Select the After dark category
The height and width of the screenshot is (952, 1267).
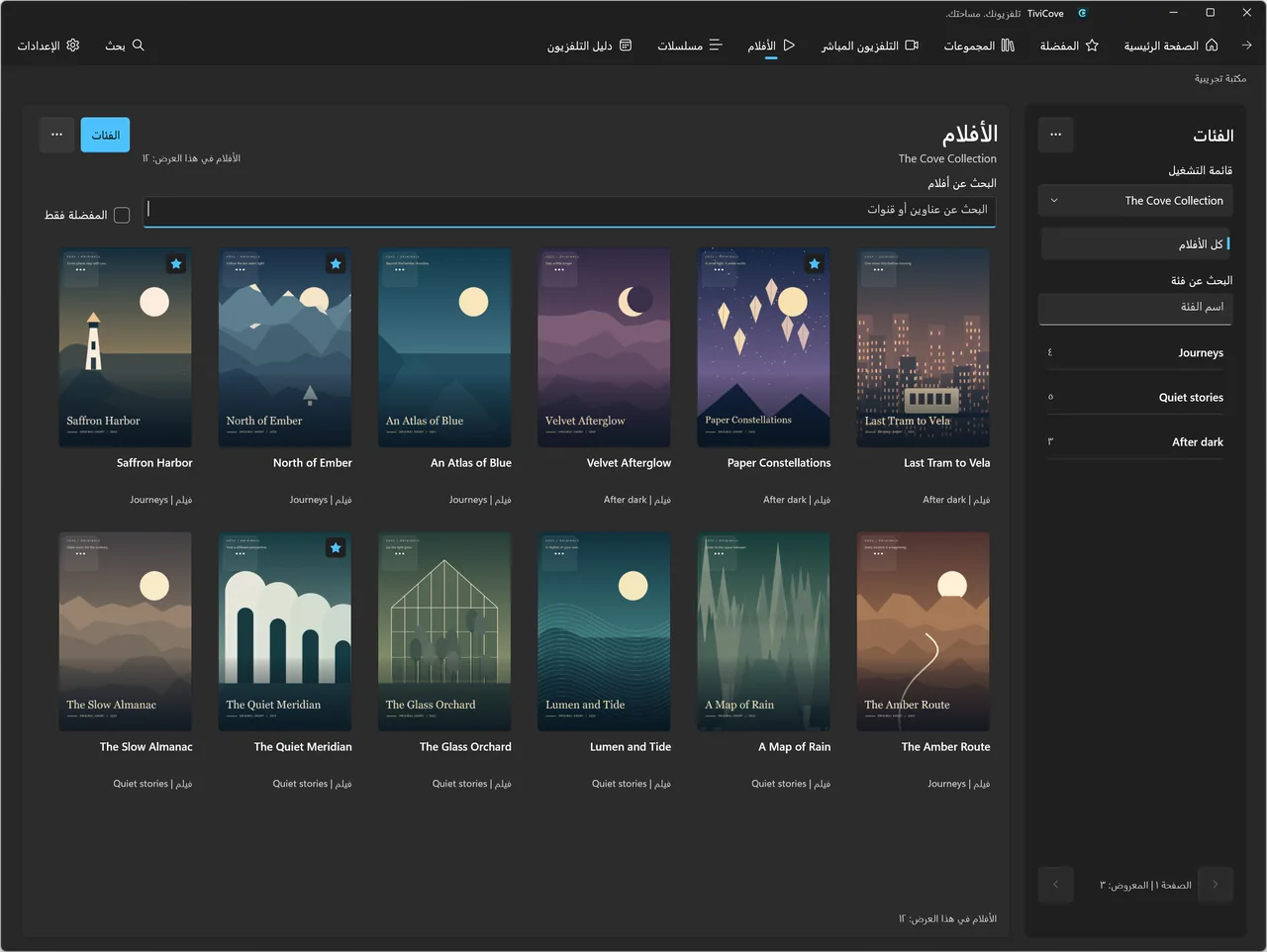(1135, 441)
